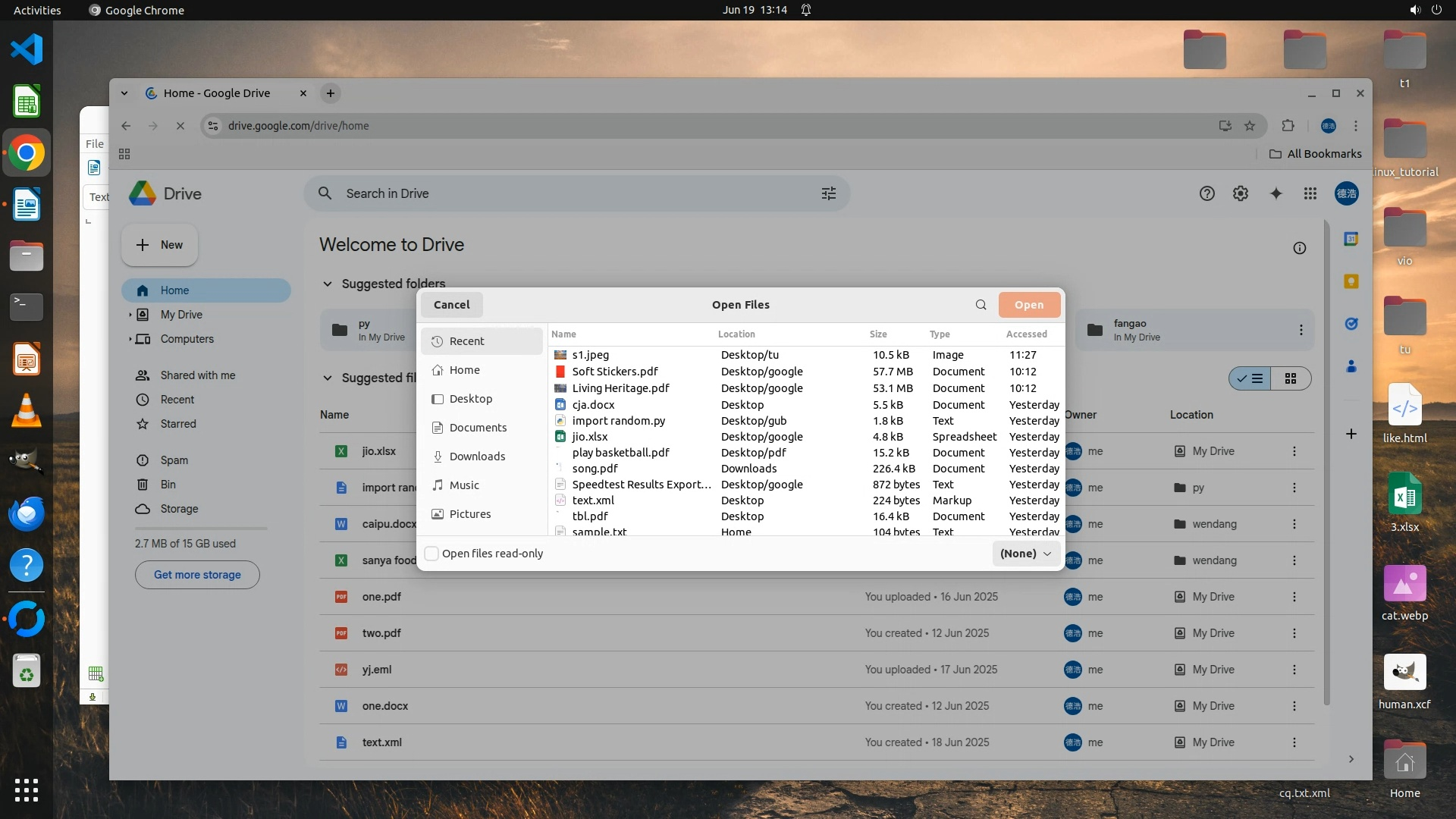Expand My Drive tree in sidebar
The image size is (1456, 819).
point(130,315)
